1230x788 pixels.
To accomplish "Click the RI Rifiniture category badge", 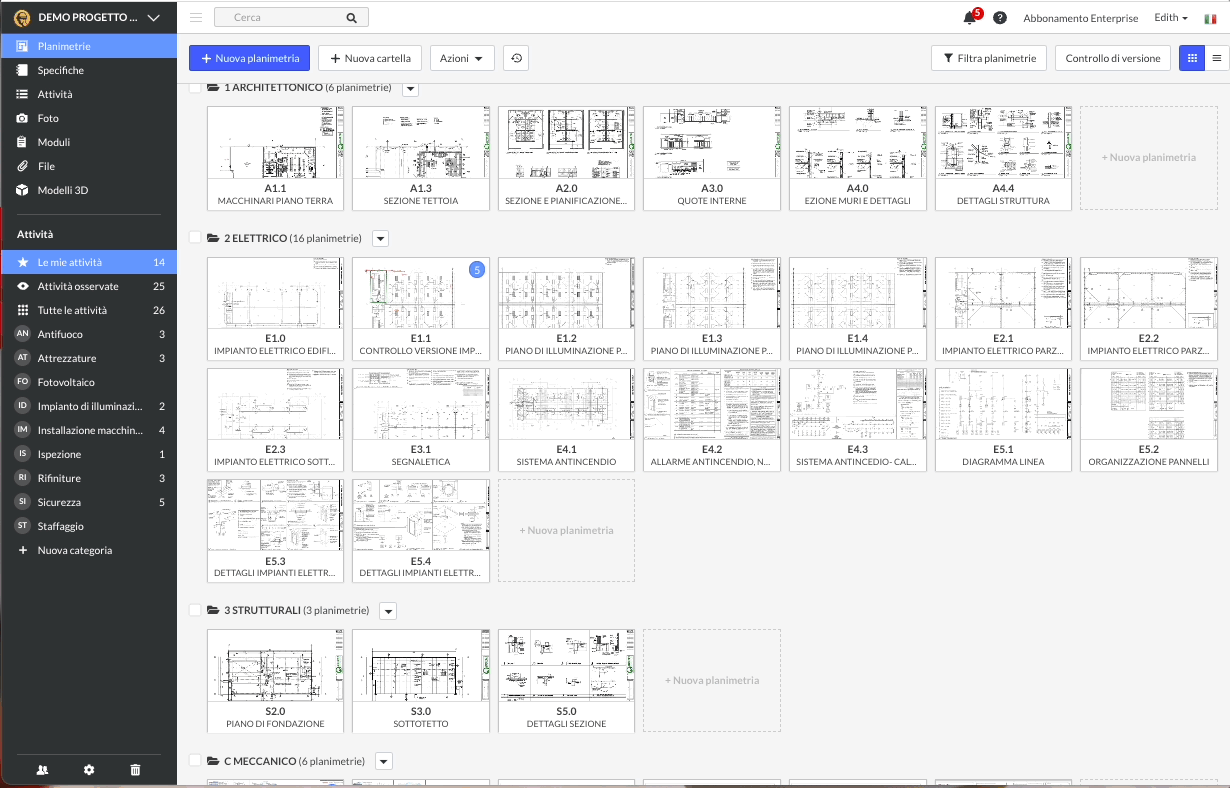I will (22, 478).
